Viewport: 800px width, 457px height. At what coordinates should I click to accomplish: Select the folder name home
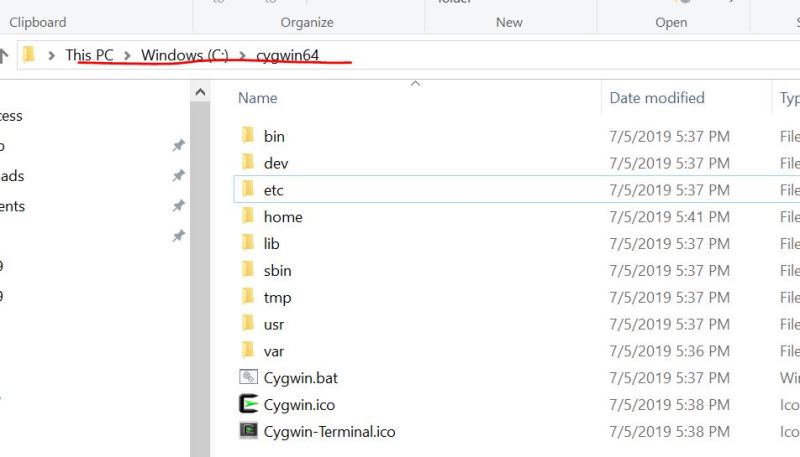tap(283, 217)
